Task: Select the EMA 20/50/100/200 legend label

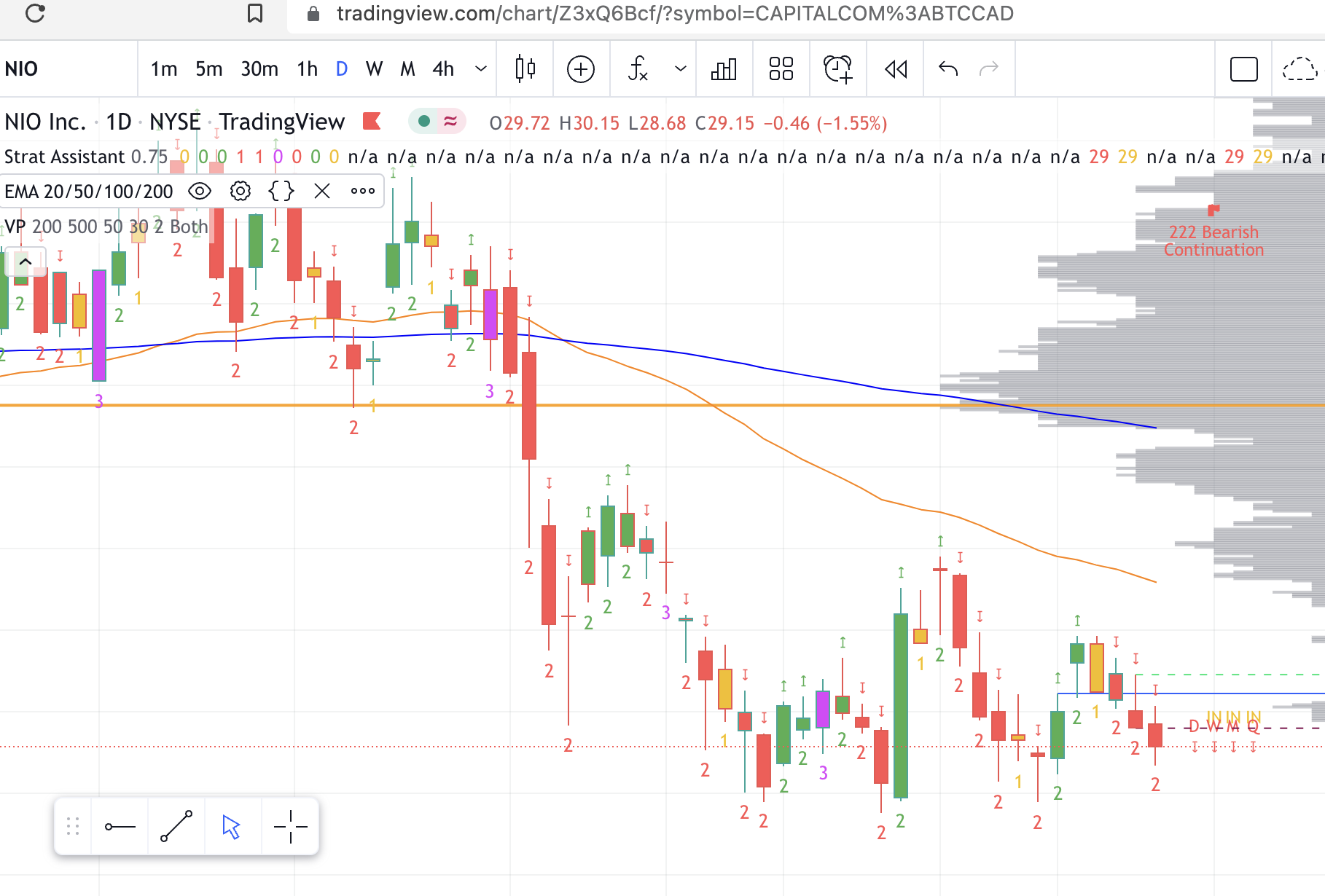Action: 89,192
